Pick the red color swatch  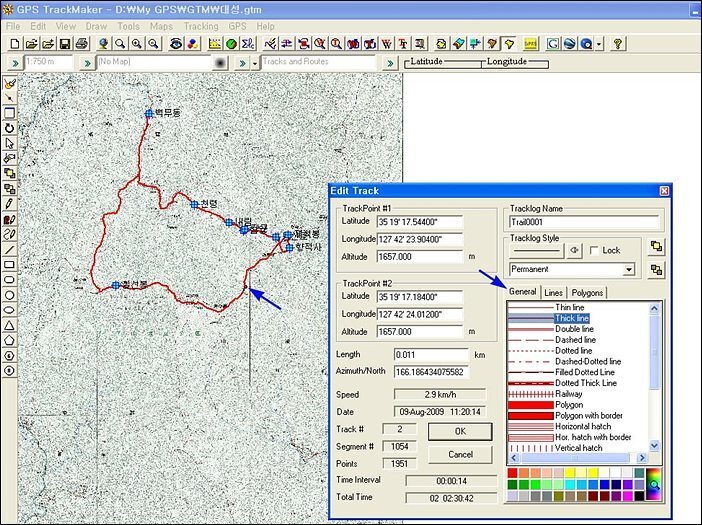pos(513,473)
